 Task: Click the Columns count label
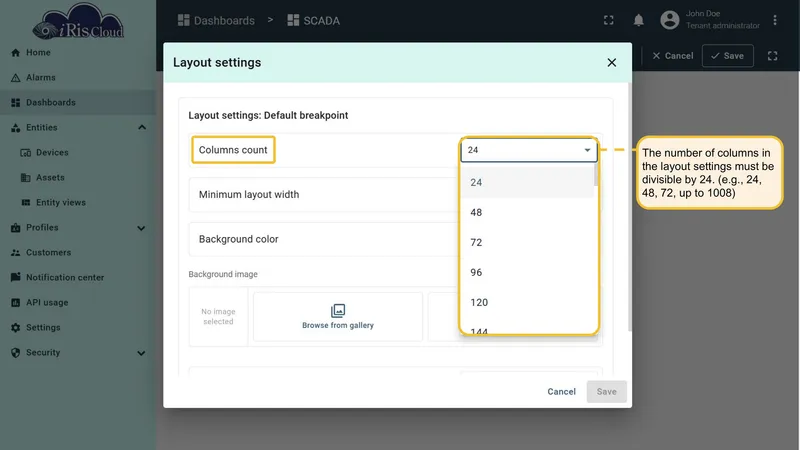(x=233, y=150)
